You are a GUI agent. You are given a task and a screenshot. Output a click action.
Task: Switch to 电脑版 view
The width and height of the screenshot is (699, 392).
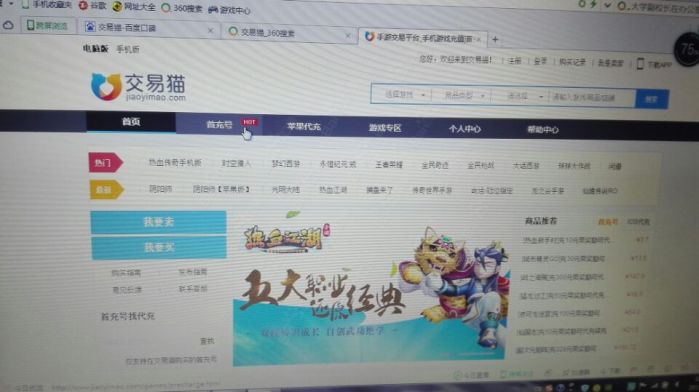point(95,48)
